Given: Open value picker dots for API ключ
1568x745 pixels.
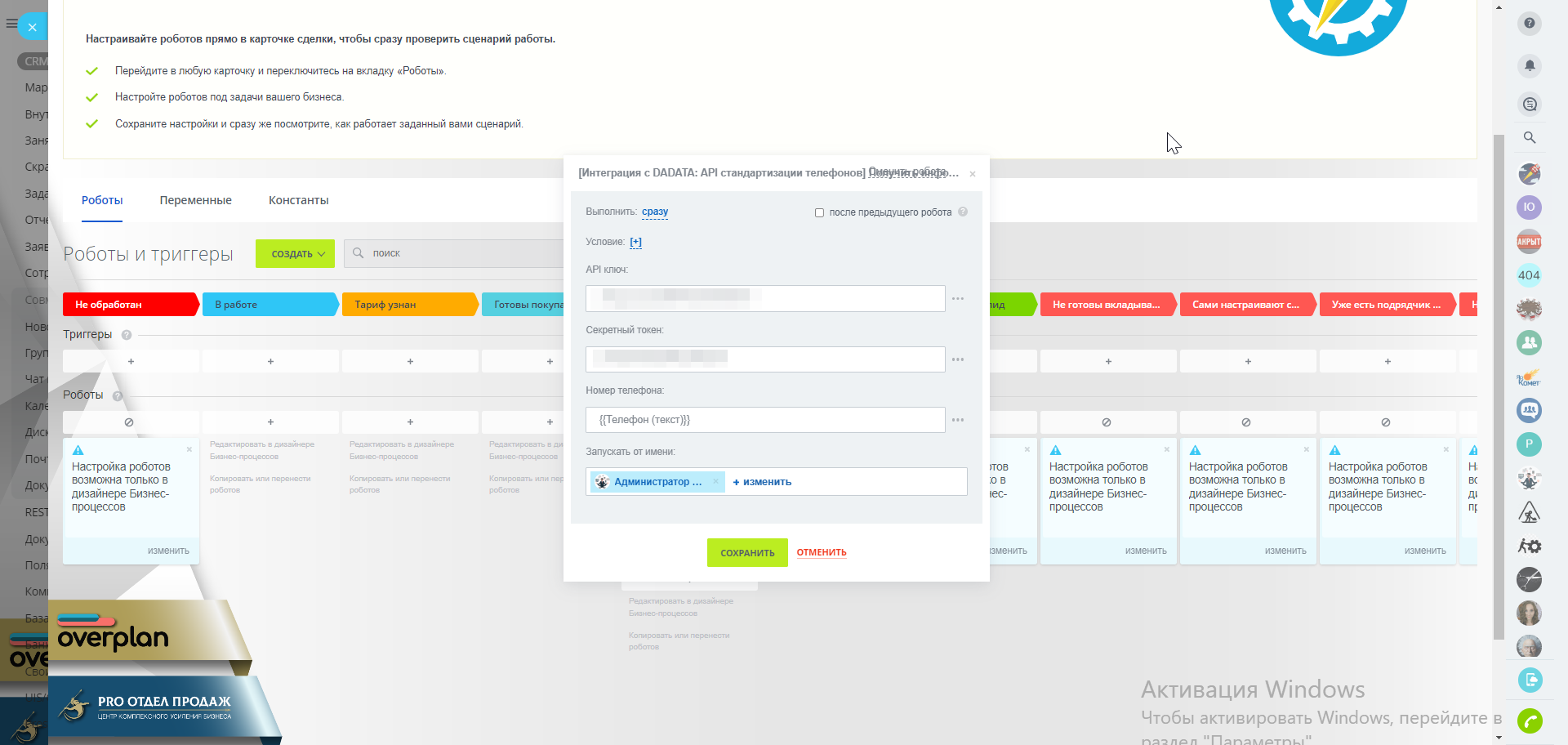Looking at the screenshot, I should pyautogui.click(x=958, y=298).
